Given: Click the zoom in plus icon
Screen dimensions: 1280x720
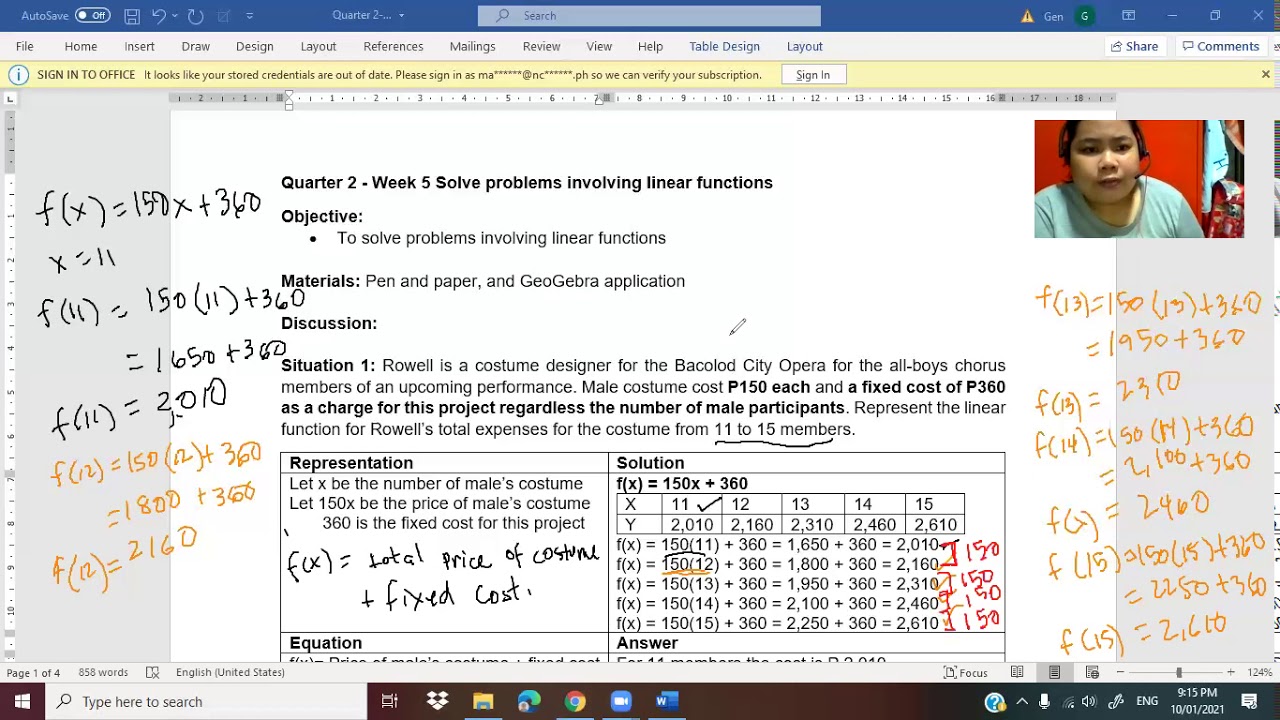Looking at the screenshot, I should 1231,672.
